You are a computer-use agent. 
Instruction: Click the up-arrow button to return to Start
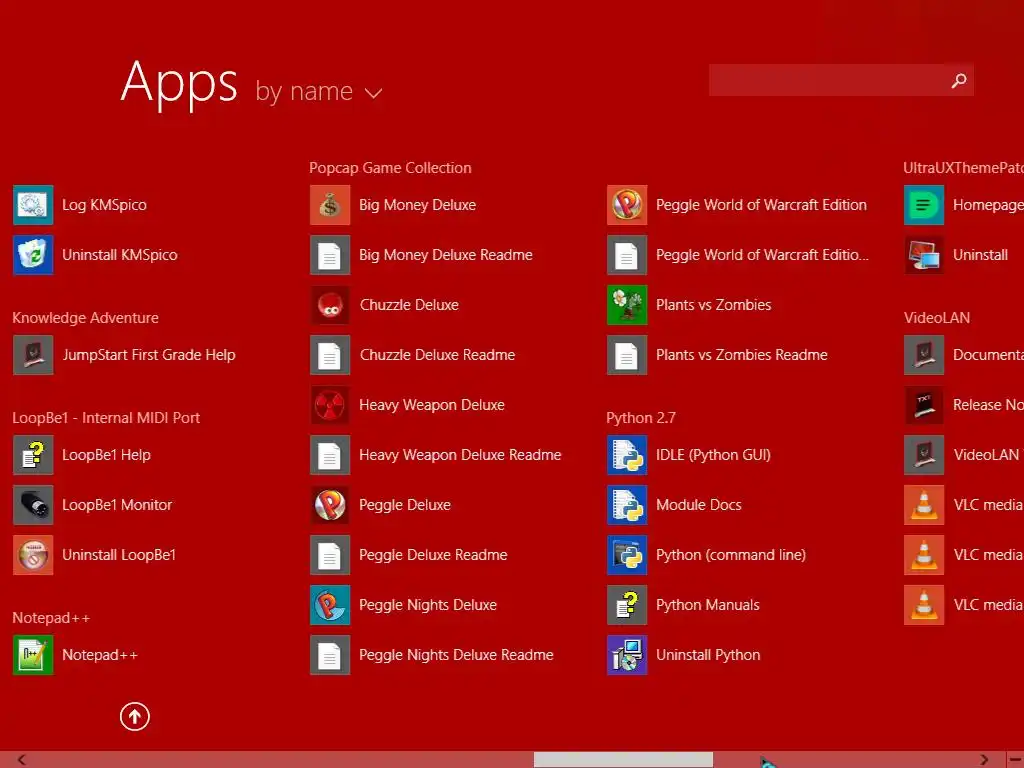[x=135, y=716]
